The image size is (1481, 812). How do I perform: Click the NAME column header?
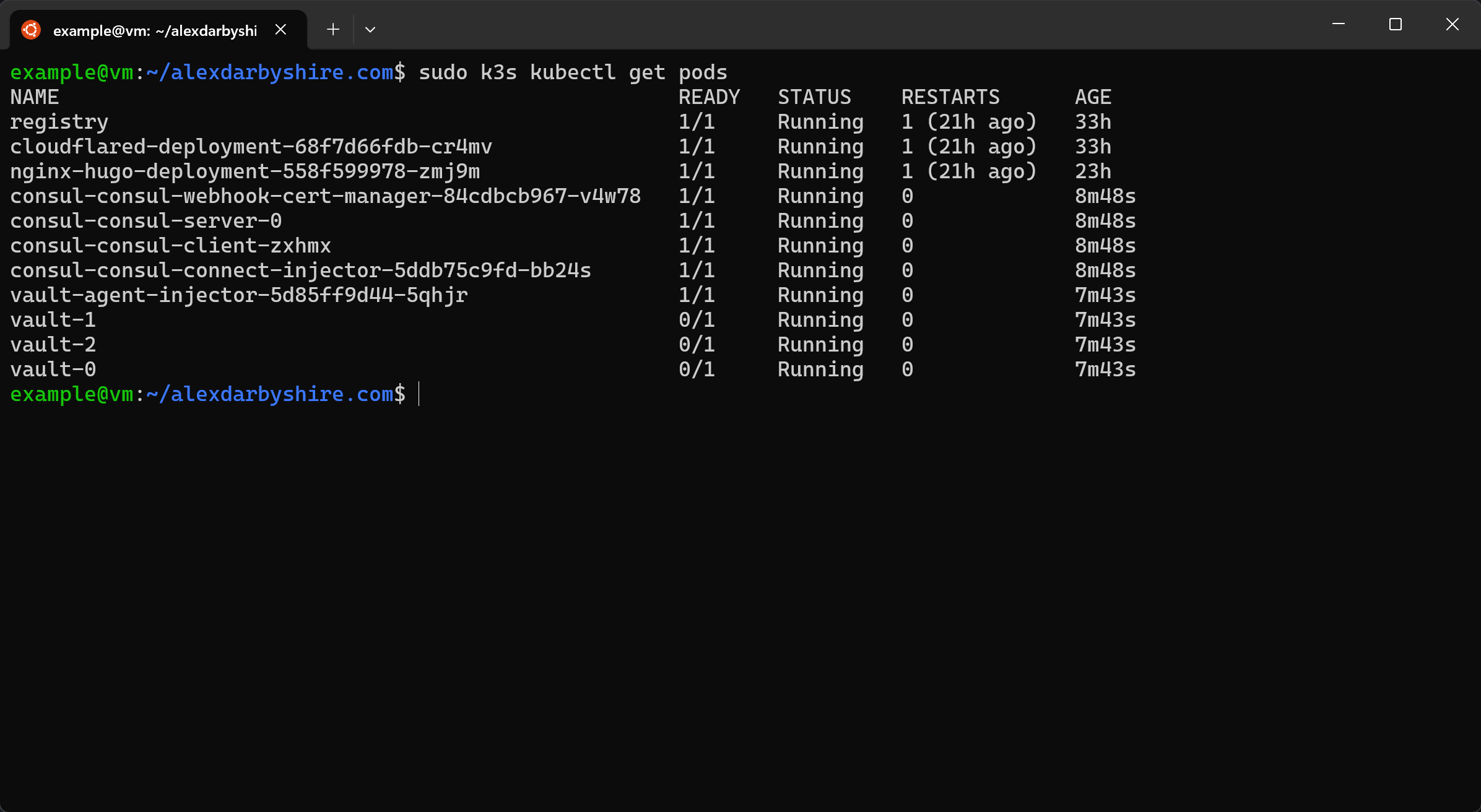point(35,97)
